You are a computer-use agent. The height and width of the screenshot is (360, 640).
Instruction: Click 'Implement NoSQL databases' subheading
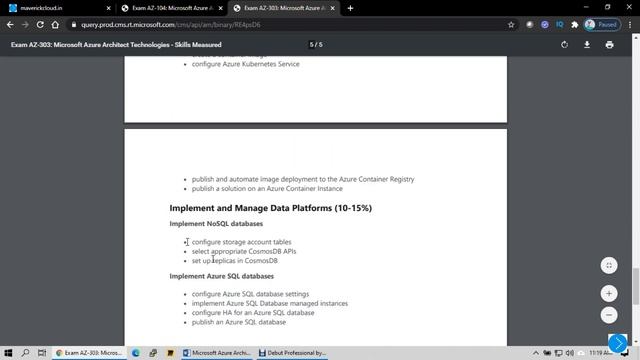tap(216, 224)
